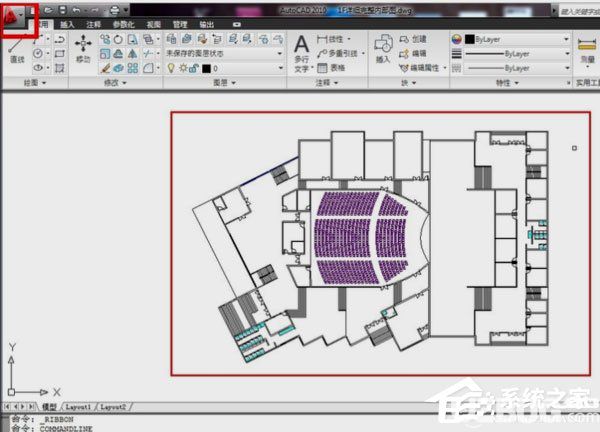Image resolution: width=600 pixels, height=432 pixels.
Task: Select the Copy tool in Modify panel
Action: pos(105,39)
